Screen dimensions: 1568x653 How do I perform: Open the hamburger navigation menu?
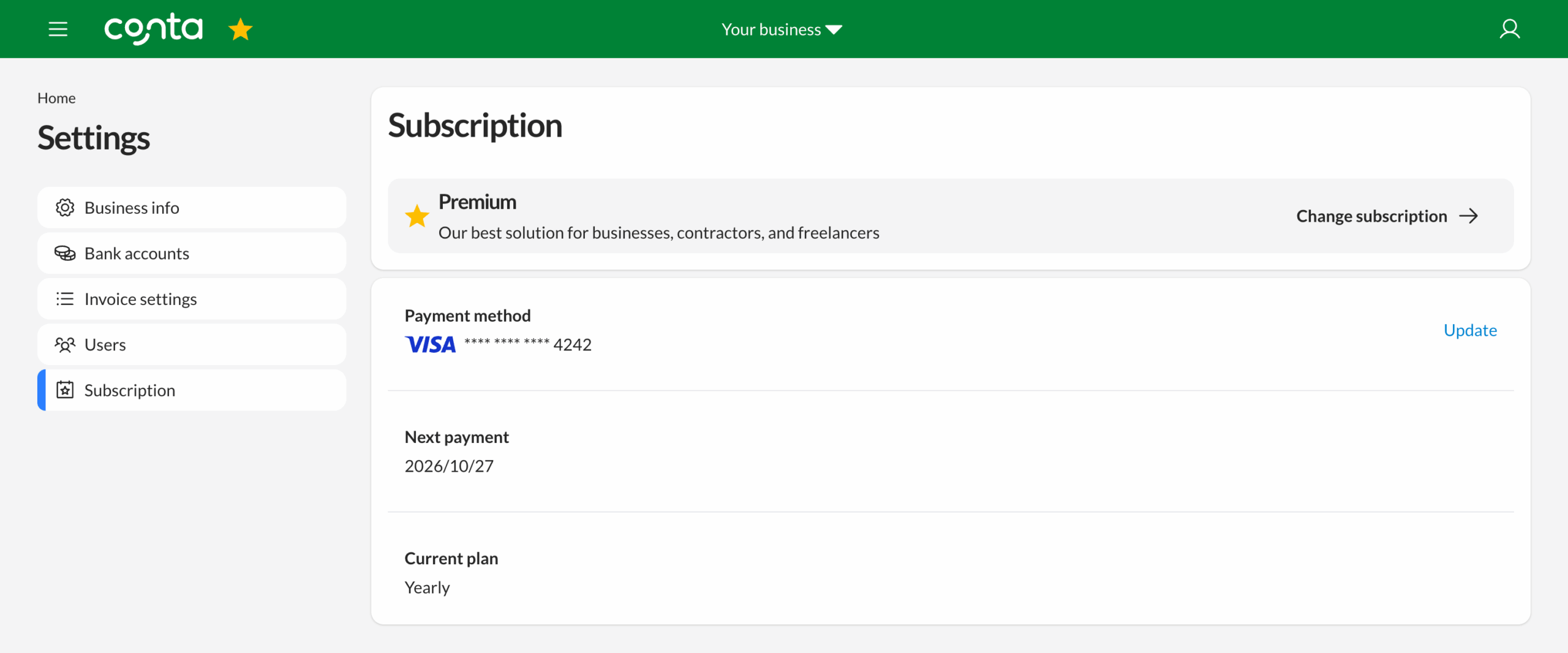pos(58,29)
